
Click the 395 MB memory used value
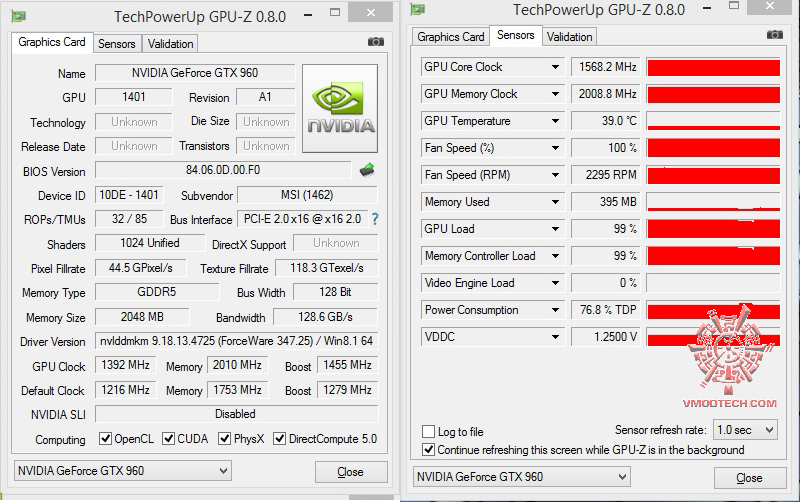point(607,203)
